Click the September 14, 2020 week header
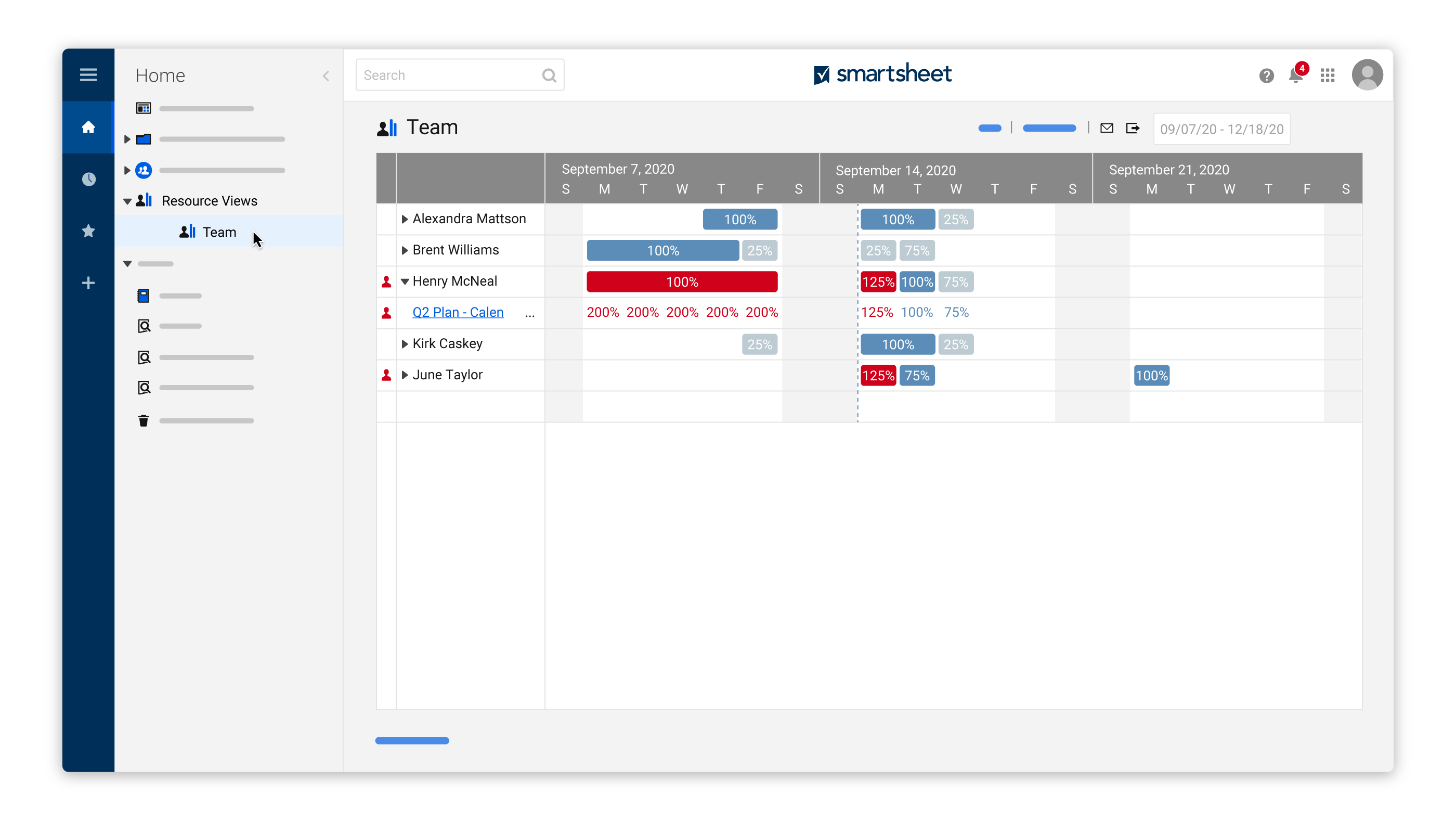 (x=895, y=170)
